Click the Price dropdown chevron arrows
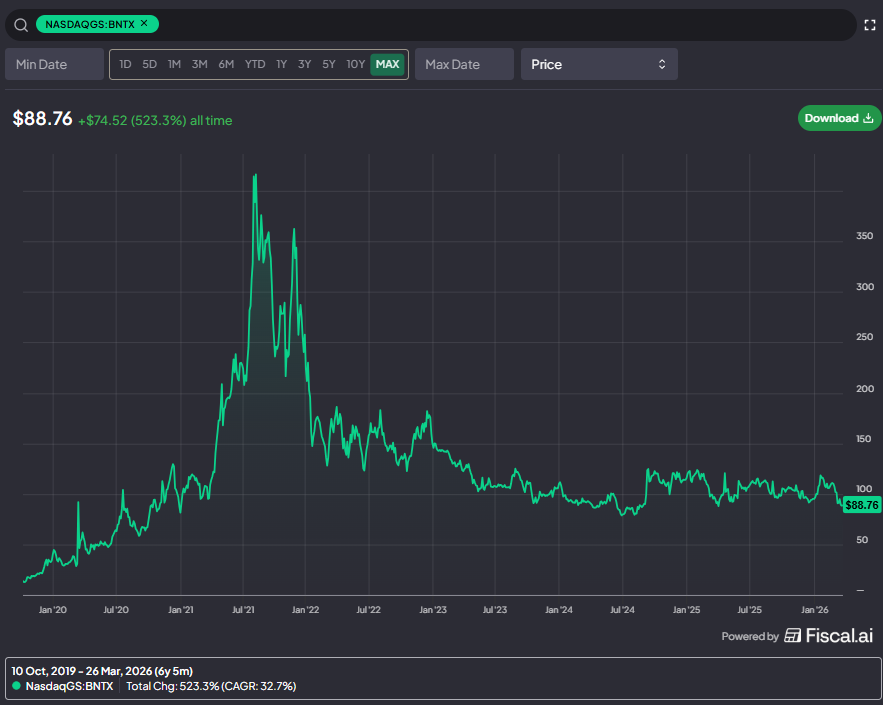The image size is (883, 705). point(662,64)
